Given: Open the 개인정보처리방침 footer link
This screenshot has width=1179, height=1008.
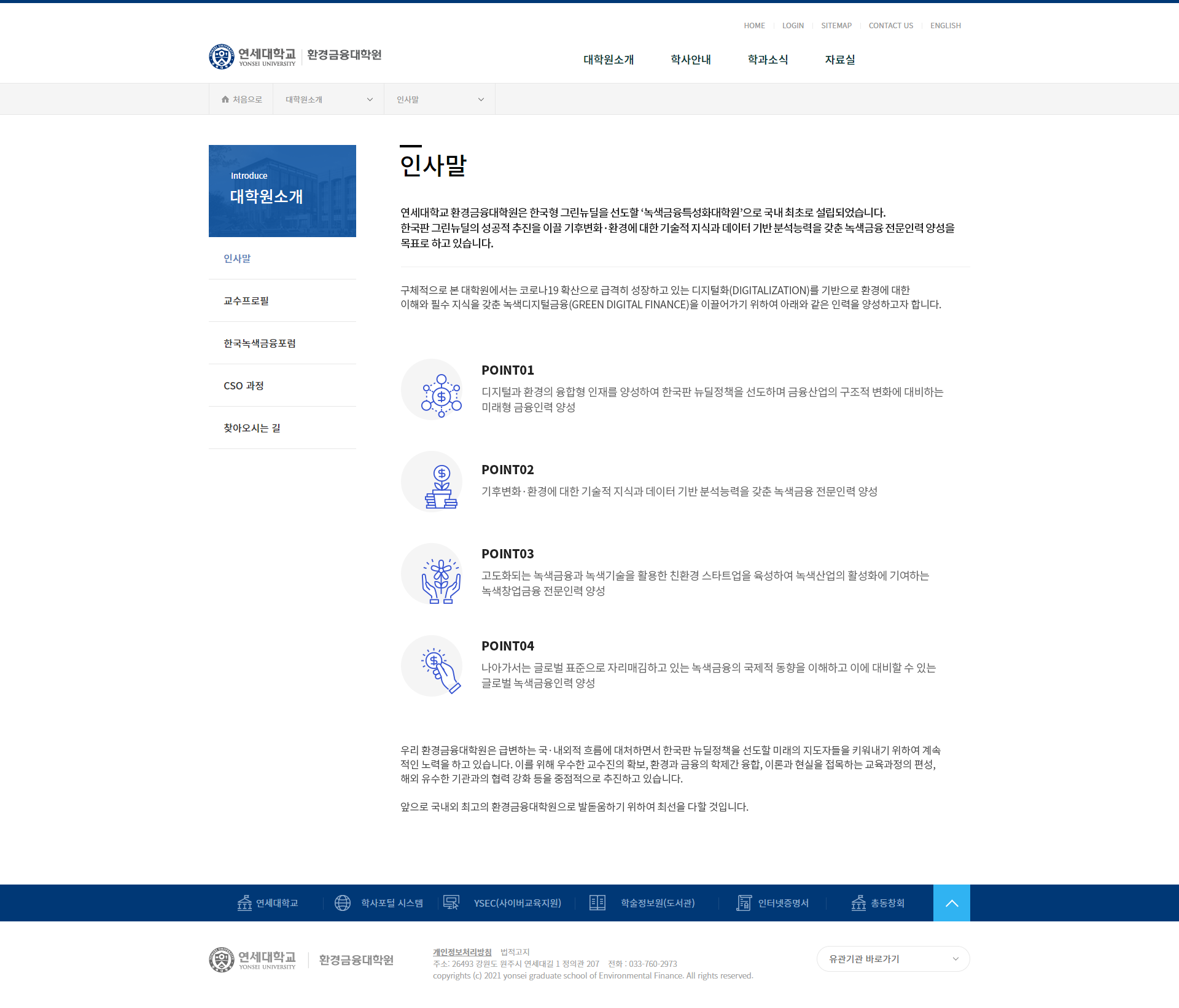Looking at the screenshot, I should (x=462, y=952).
